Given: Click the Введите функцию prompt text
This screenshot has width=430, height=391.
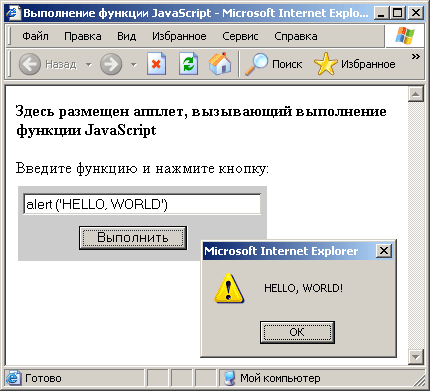Looking at the screenshot, I should click(x=142, y=168).
